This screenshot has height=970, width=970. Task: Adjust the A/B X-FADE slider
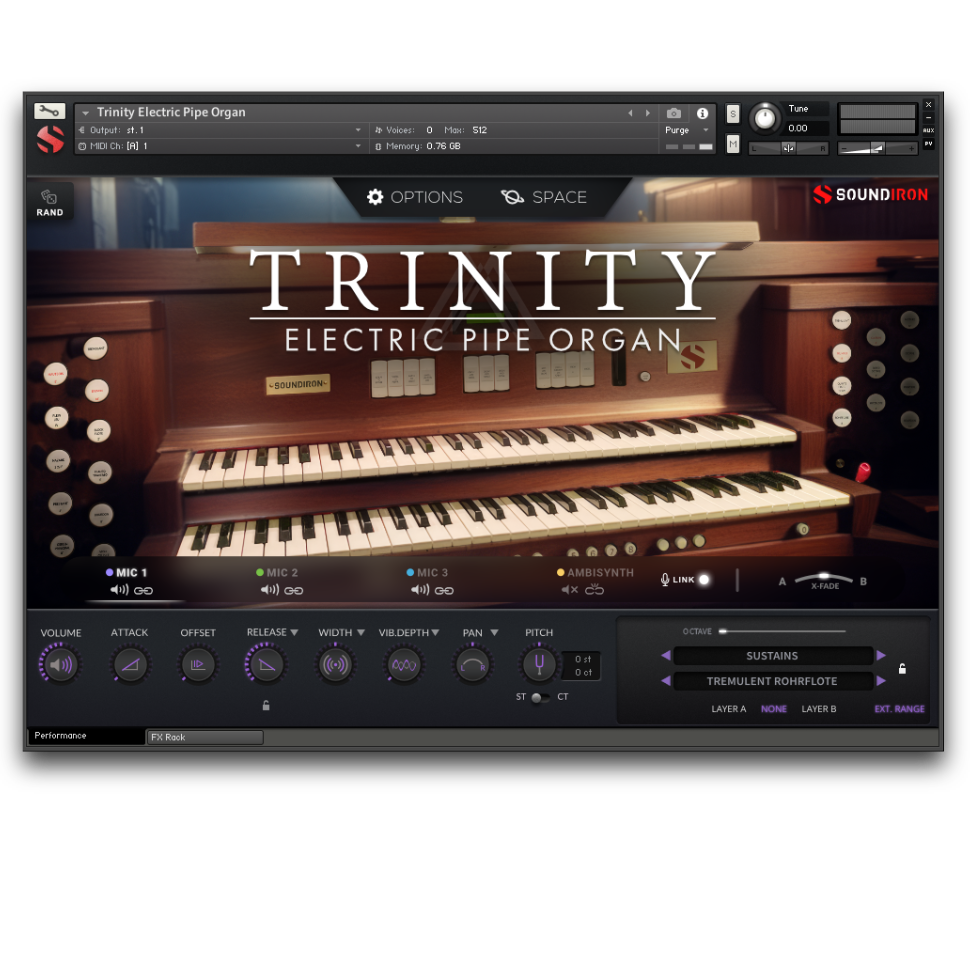[x=824, y=578]
